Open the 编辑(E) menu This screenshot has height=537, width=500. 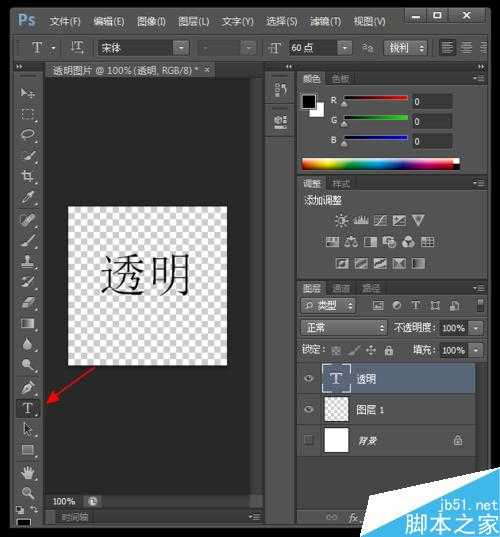[109, 22]
